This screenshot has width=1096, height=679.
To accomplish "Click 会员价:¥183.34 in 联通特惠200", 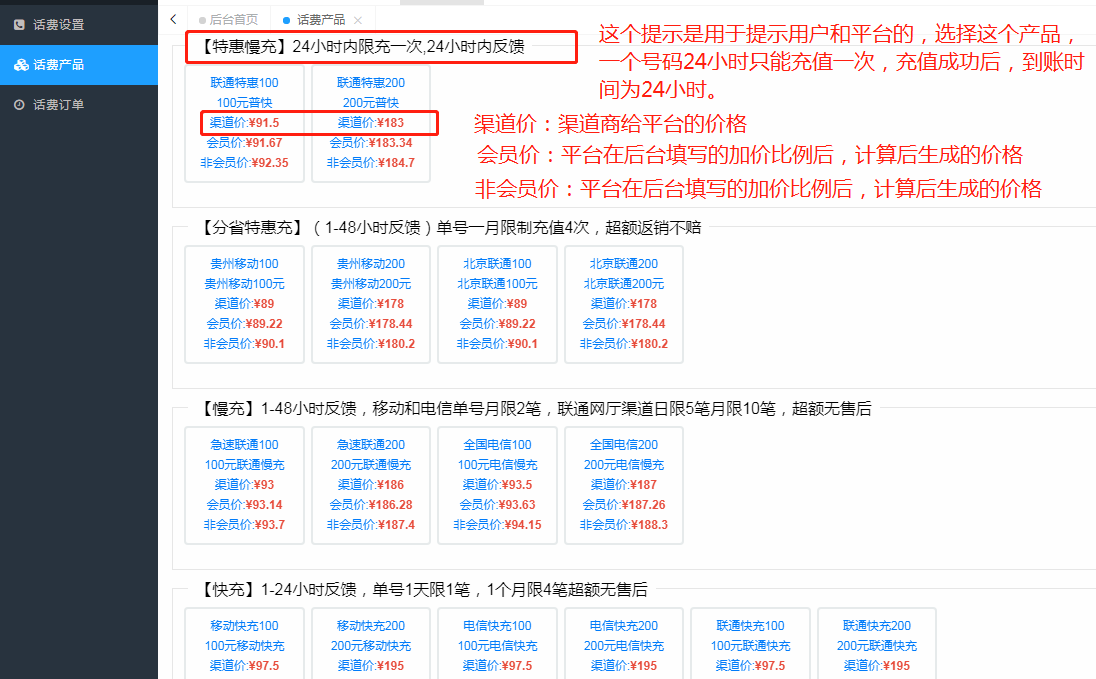I will tap(370, 143).
